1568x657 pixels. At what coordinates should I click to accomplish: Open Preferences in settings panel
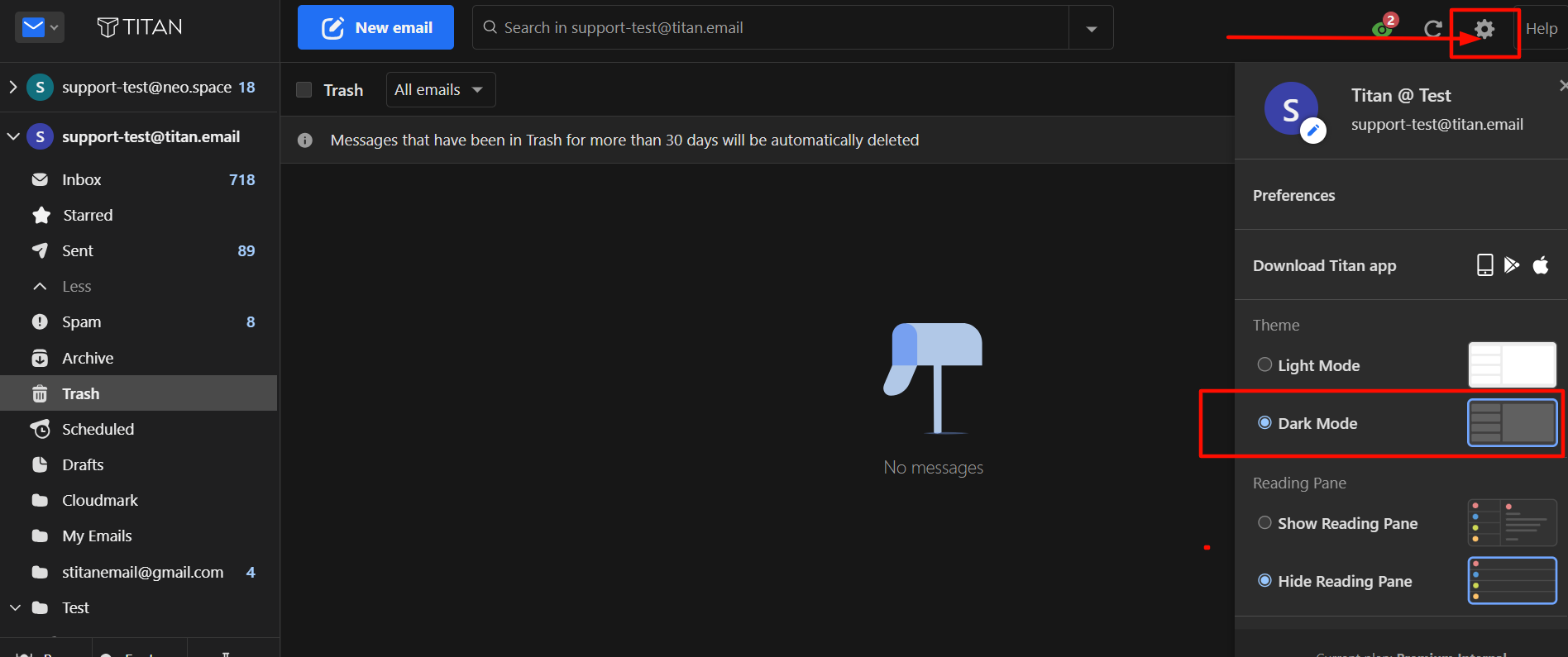tap(1293, 195)
